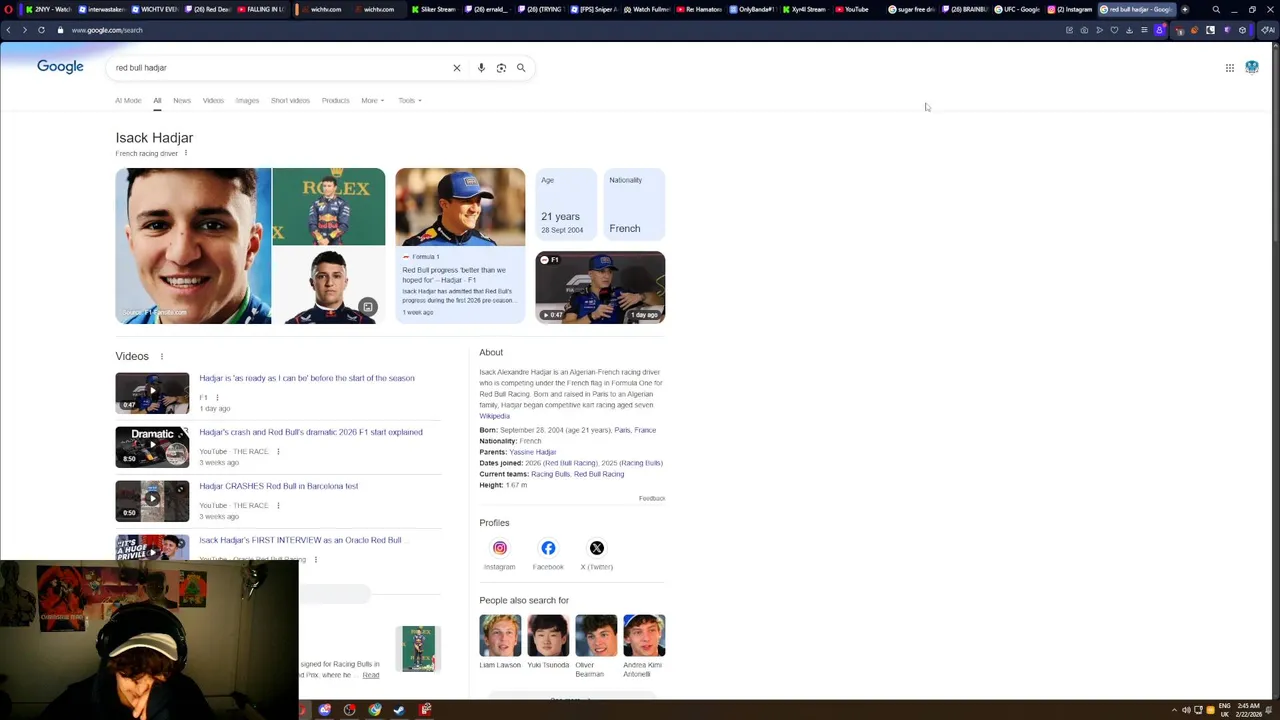This screenshot has height=720, width=1280.
Task: Clear the search box with the X
Action: click(x=457, y=68)
